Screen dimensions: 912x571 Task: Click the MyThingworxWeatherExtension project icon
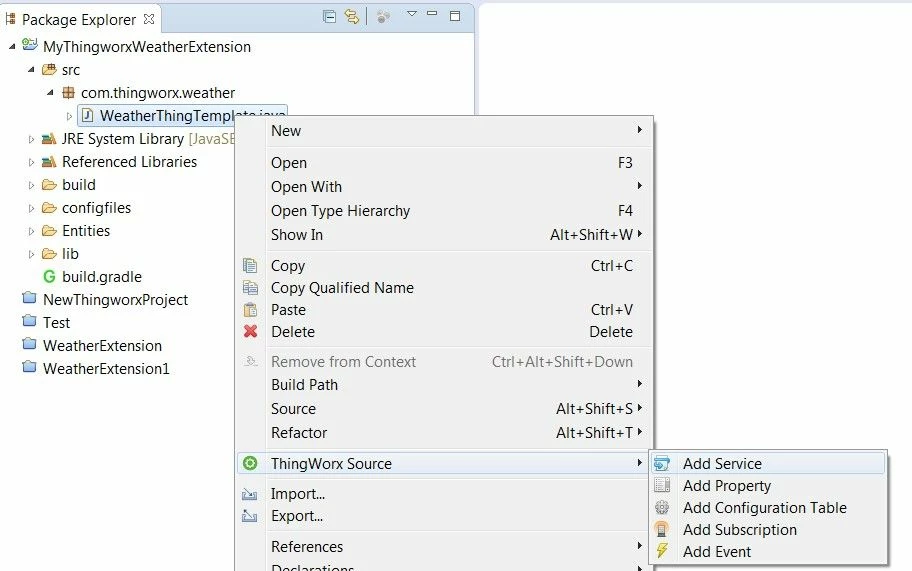(30, 45)
